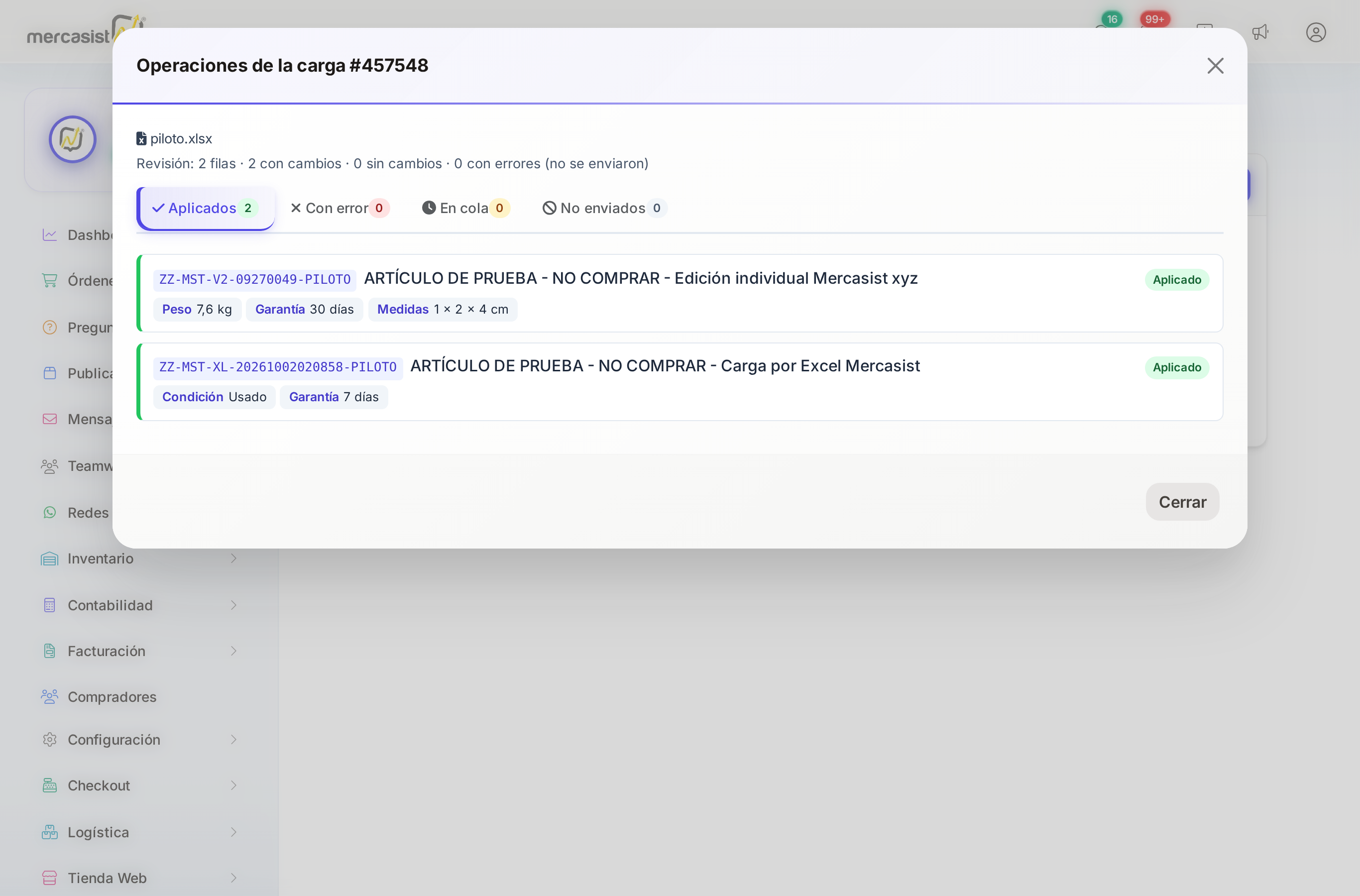The height and width of the screenshot is (896, 1360).
Task: Open Redes WhatsApp icon in sidebar
Action: pos(50,513)
